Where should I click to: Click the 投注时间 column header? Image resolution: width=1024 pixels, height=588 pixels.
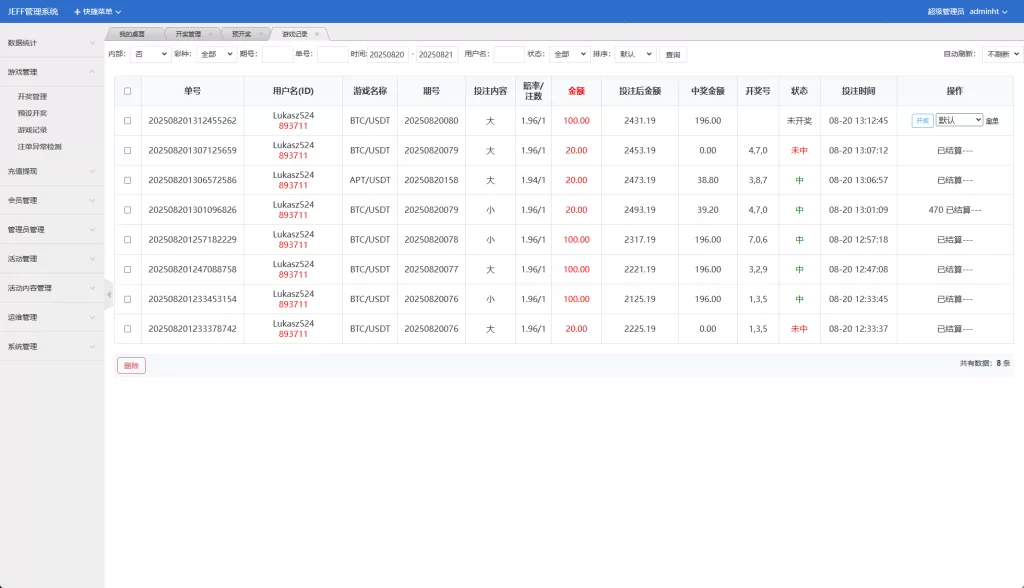[x=858, y=91]
